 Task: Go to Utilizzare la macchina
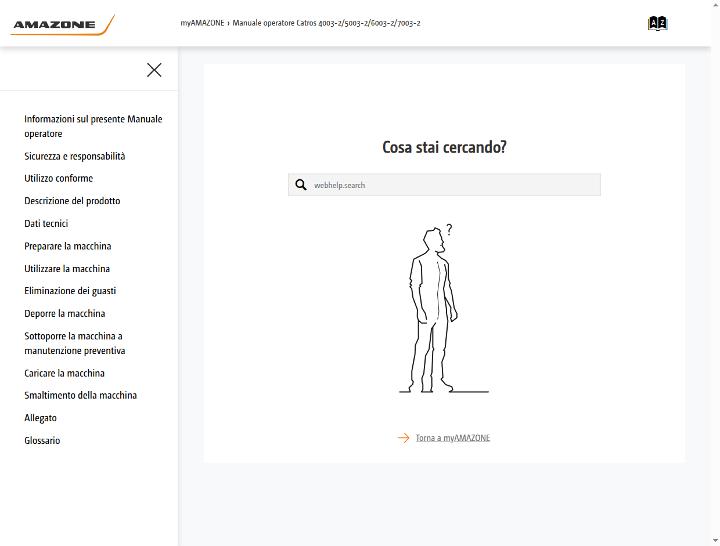67,269
